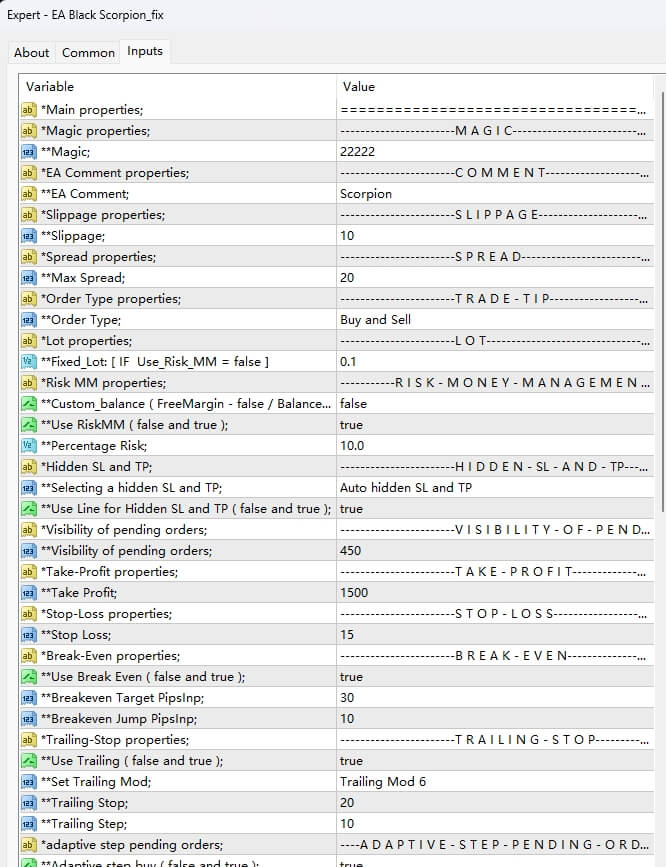Image resolution: width=666 pixels, height=867 pixels.
Task: Edit the Stop Loss value 15
Action: tap(347, 635)
